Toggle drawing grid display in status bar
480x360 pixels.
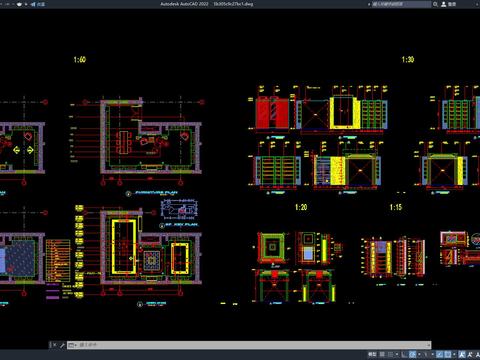pyautogui.click(x=382, y=354)
